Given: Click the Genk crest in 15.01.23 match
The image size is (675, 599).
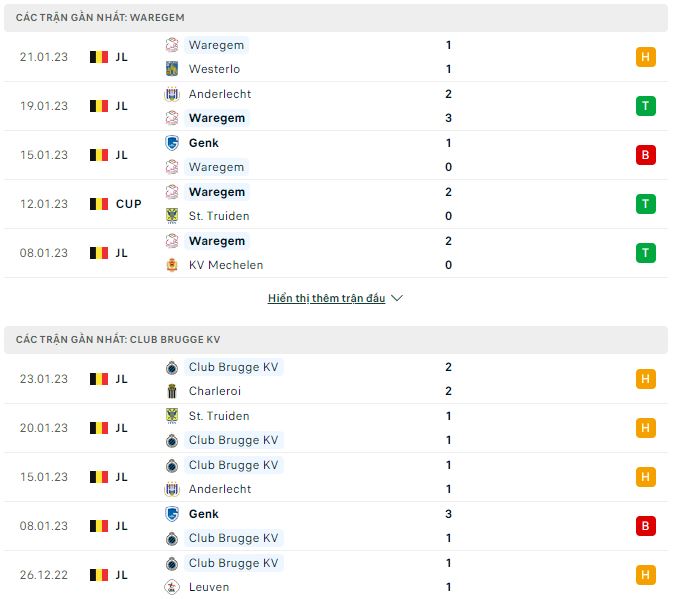Looking at the screenshot, I should 172,143.
